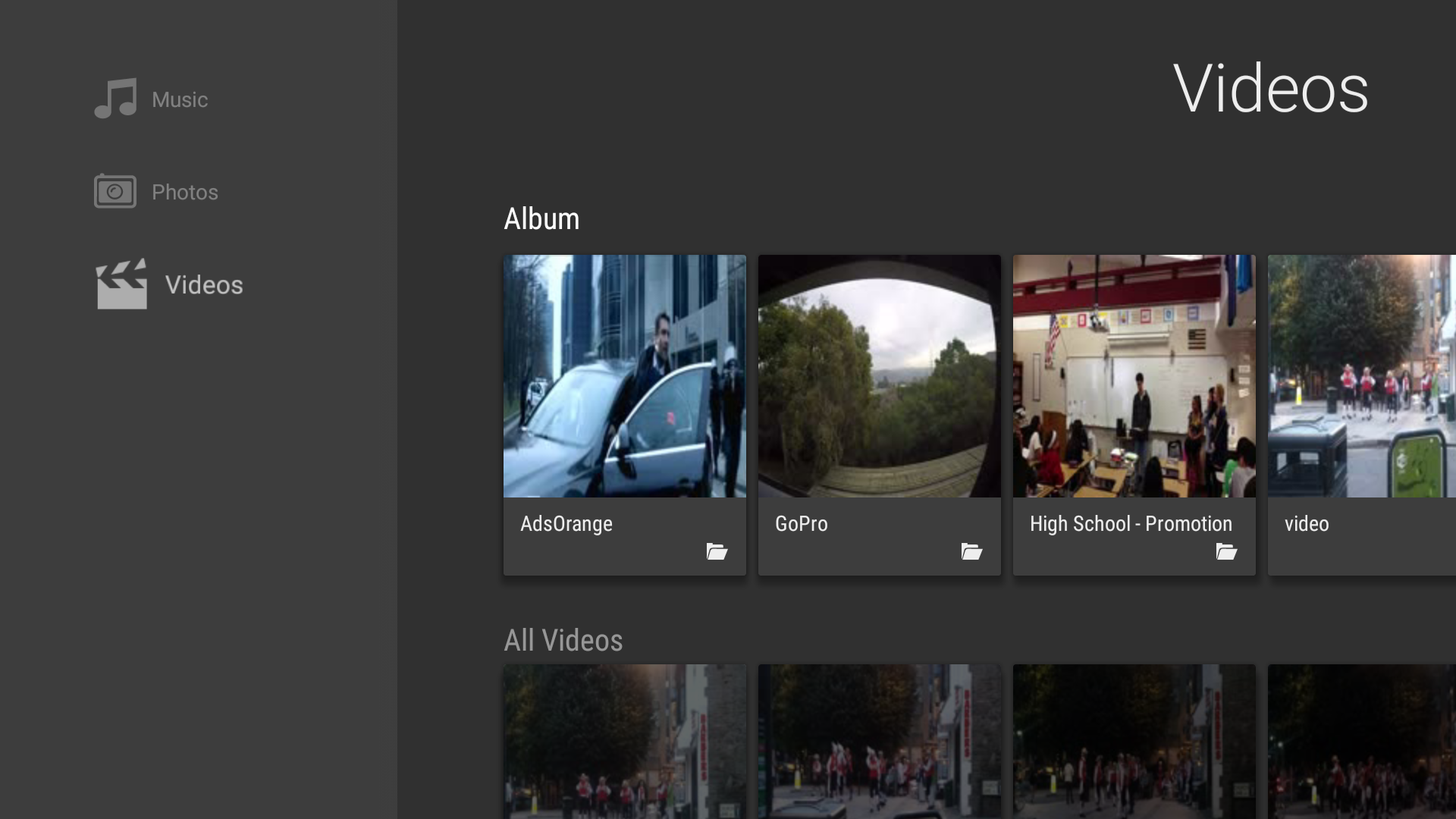Click the Photos camera icon
Image resolution: width=1456 pixels, height=819 pixels.
(x=115, y=191)
